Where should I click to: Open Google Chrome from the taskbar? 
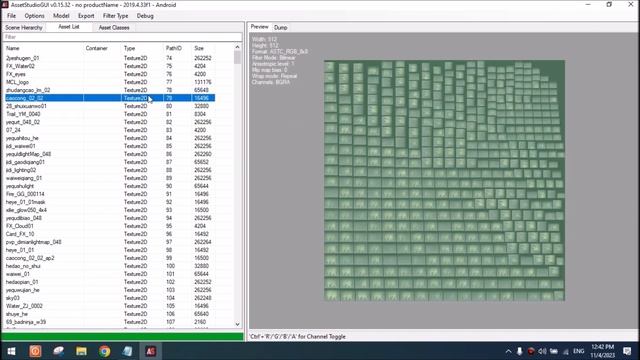(104, 351)
